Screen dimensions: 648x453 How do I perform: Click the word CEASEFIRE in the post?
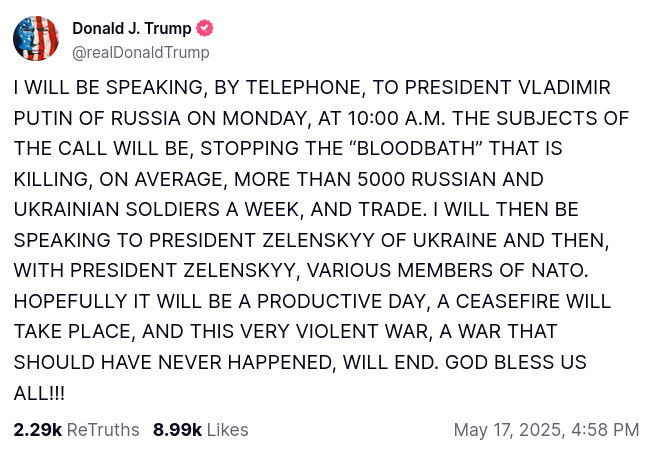(508, 301)
